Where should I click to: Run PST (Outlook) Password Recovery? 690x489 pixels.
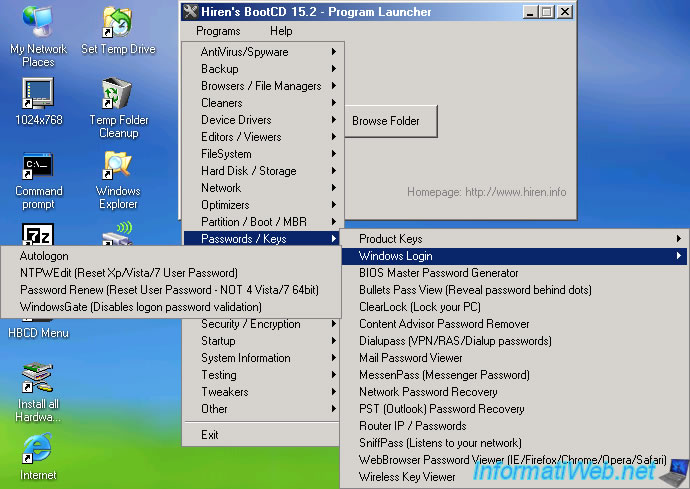pos(514,409)
